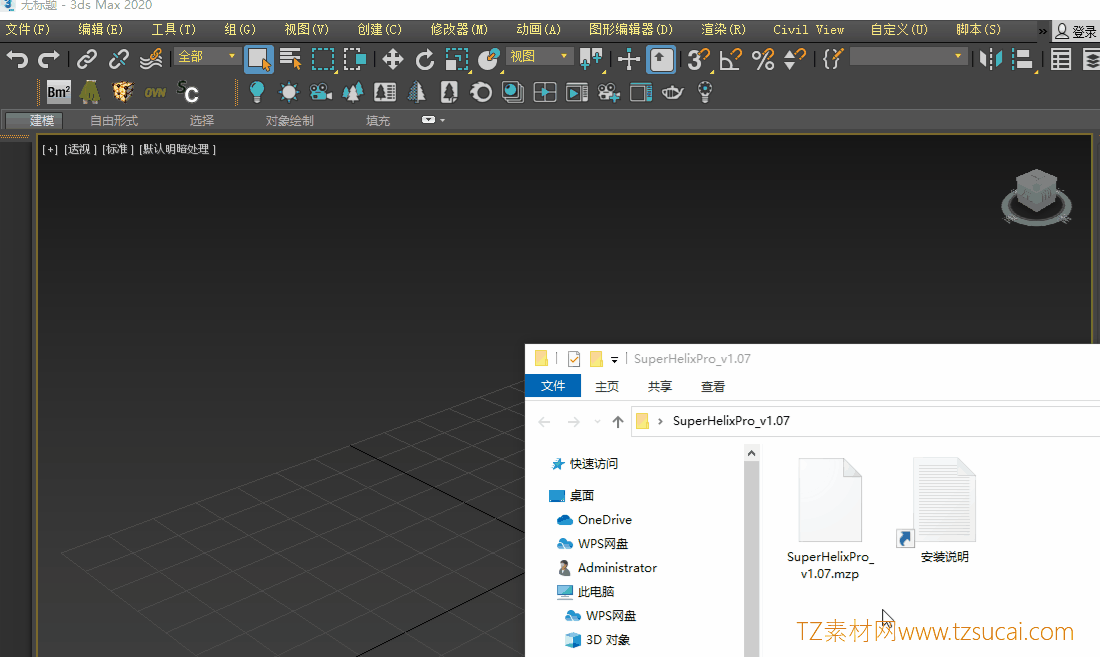
Task: Click the three-trees scatter toolbar icon
Action: [353, 92]
